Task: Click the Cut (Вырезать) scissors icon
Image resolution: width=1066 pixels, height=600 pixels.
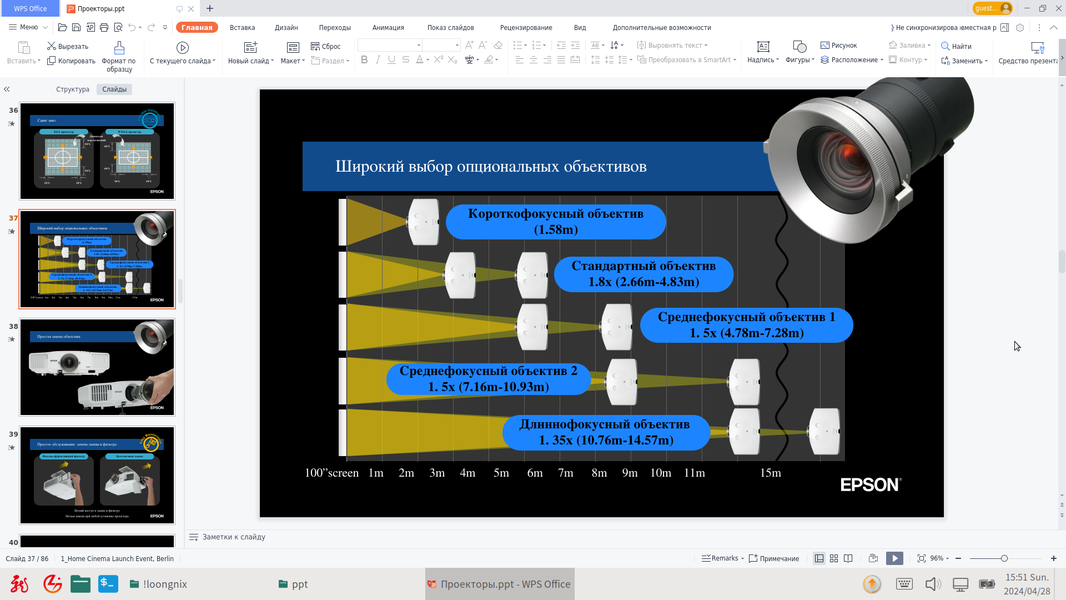Action: click(x=51, y=46)
